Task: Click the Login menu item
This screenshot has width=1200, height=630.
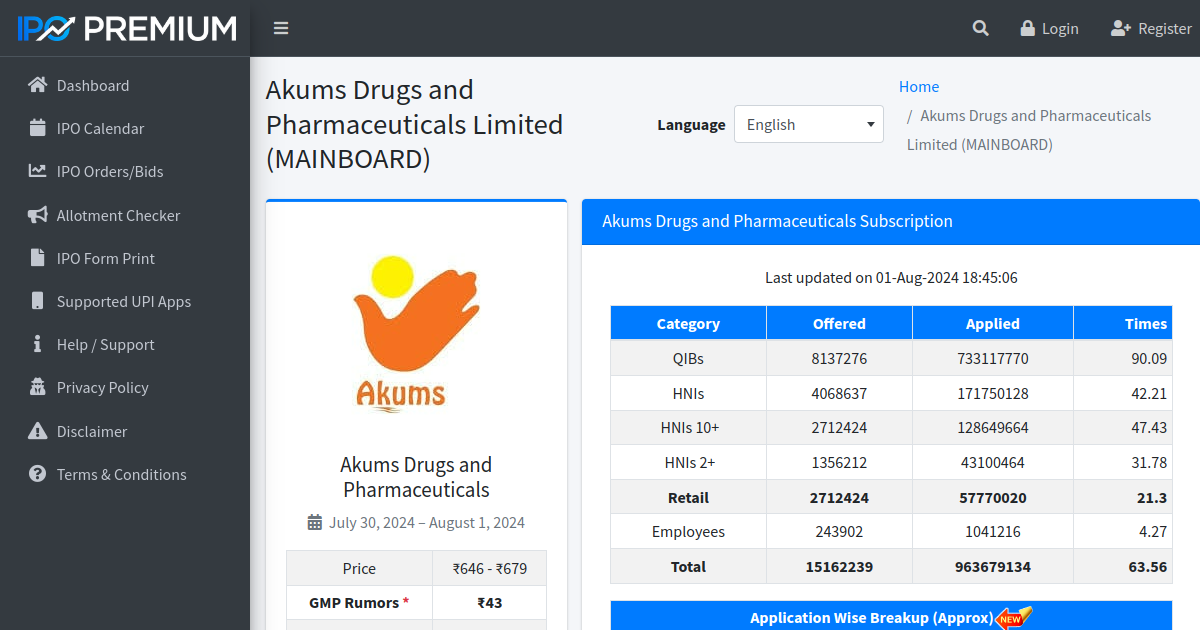Action: (1049, 28)
